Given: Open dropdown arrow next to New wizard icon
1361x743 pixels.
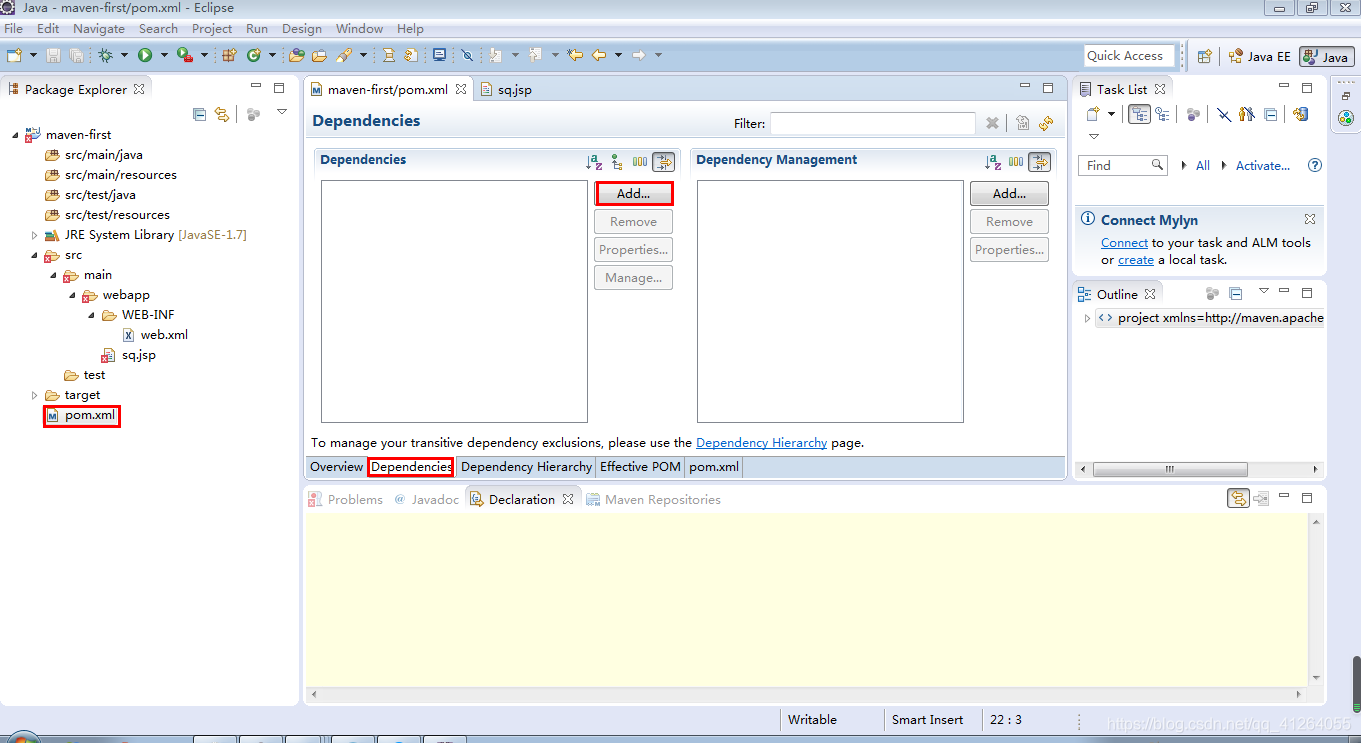Looking at the screenshot, I should (33, 55).
